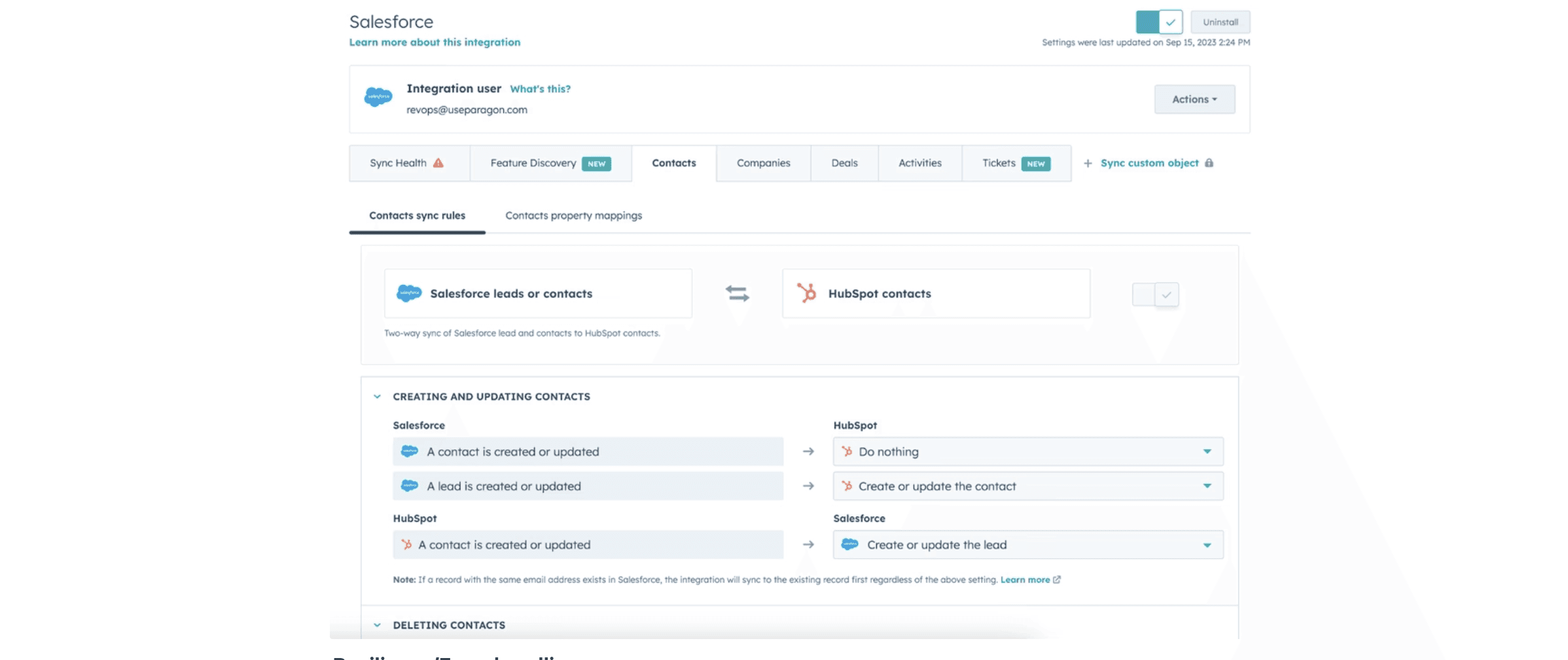Image resolution: width=1568 pixels, height=660 pixels.
Task: Click Salesforce icon in 'A contact is created or updated' row
Action: pyautogui.click(x=410, y=451)
